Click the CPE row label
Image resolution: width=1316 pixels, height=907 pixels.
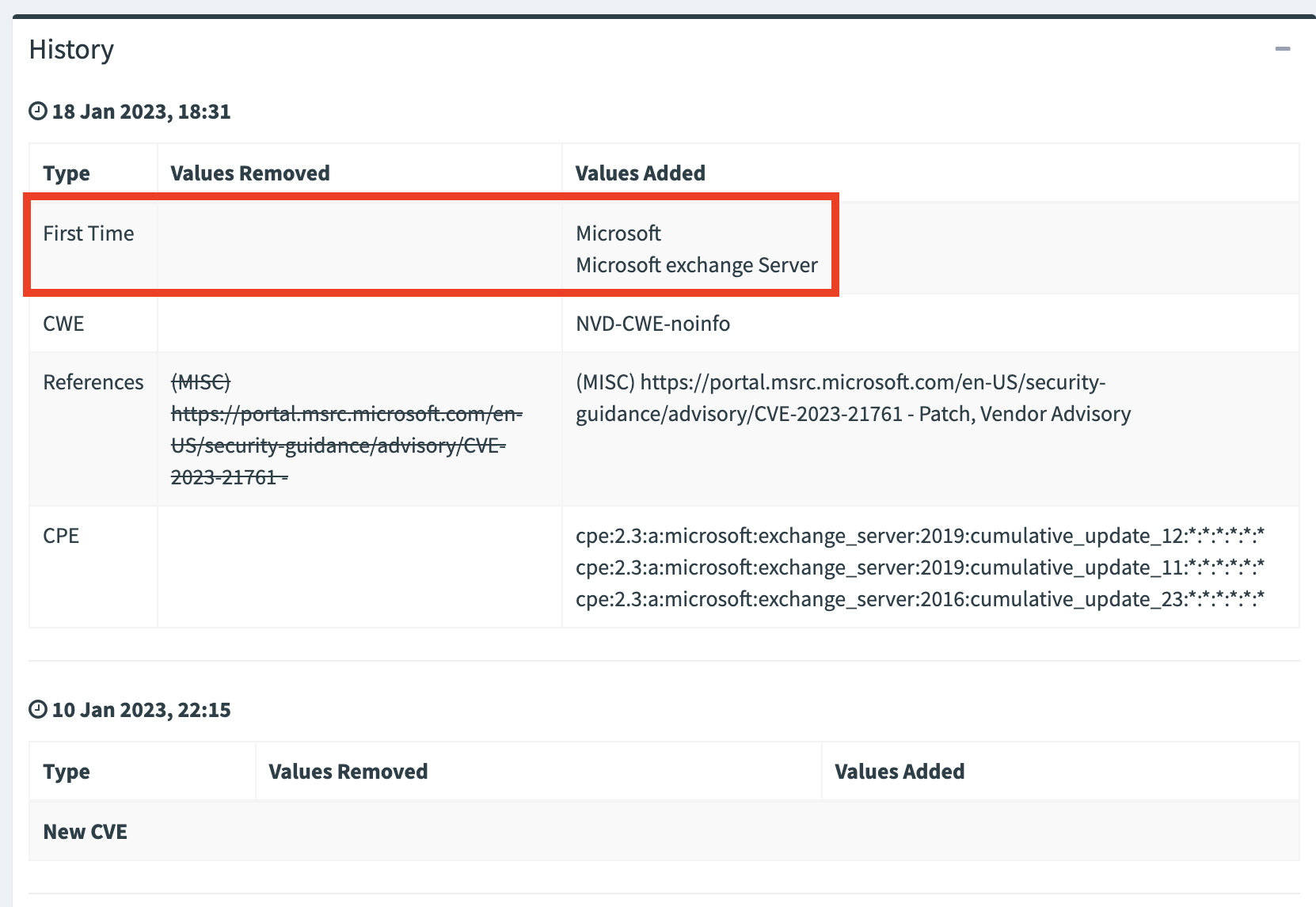62,536
